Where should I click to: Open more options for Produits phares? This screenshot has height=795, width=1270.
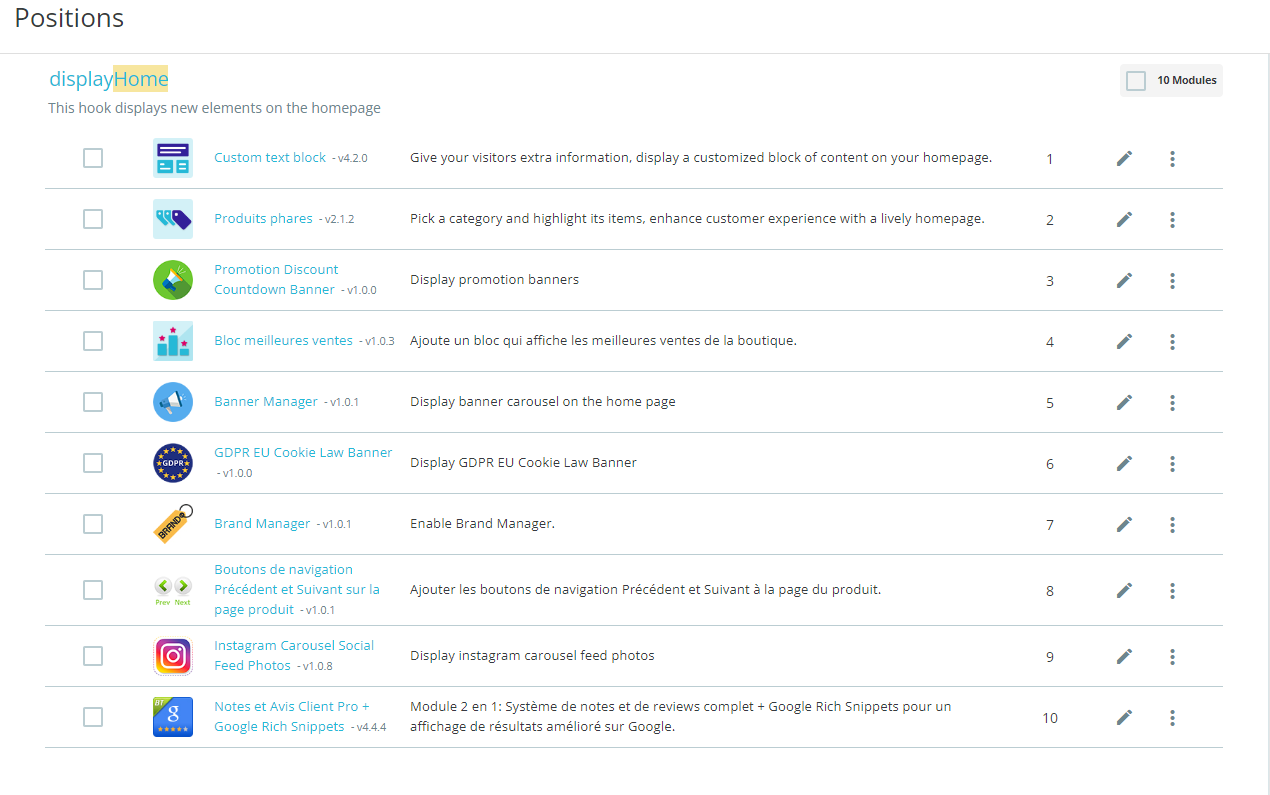tap(1172, 219)
